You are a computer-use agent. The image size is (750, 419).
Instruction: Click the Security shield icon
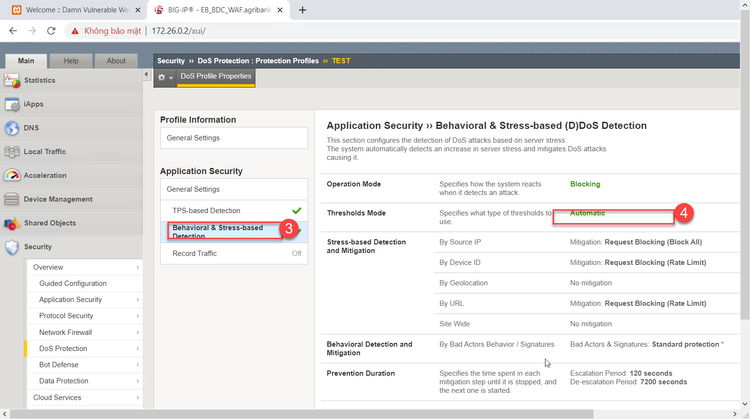tap(12, 247)
